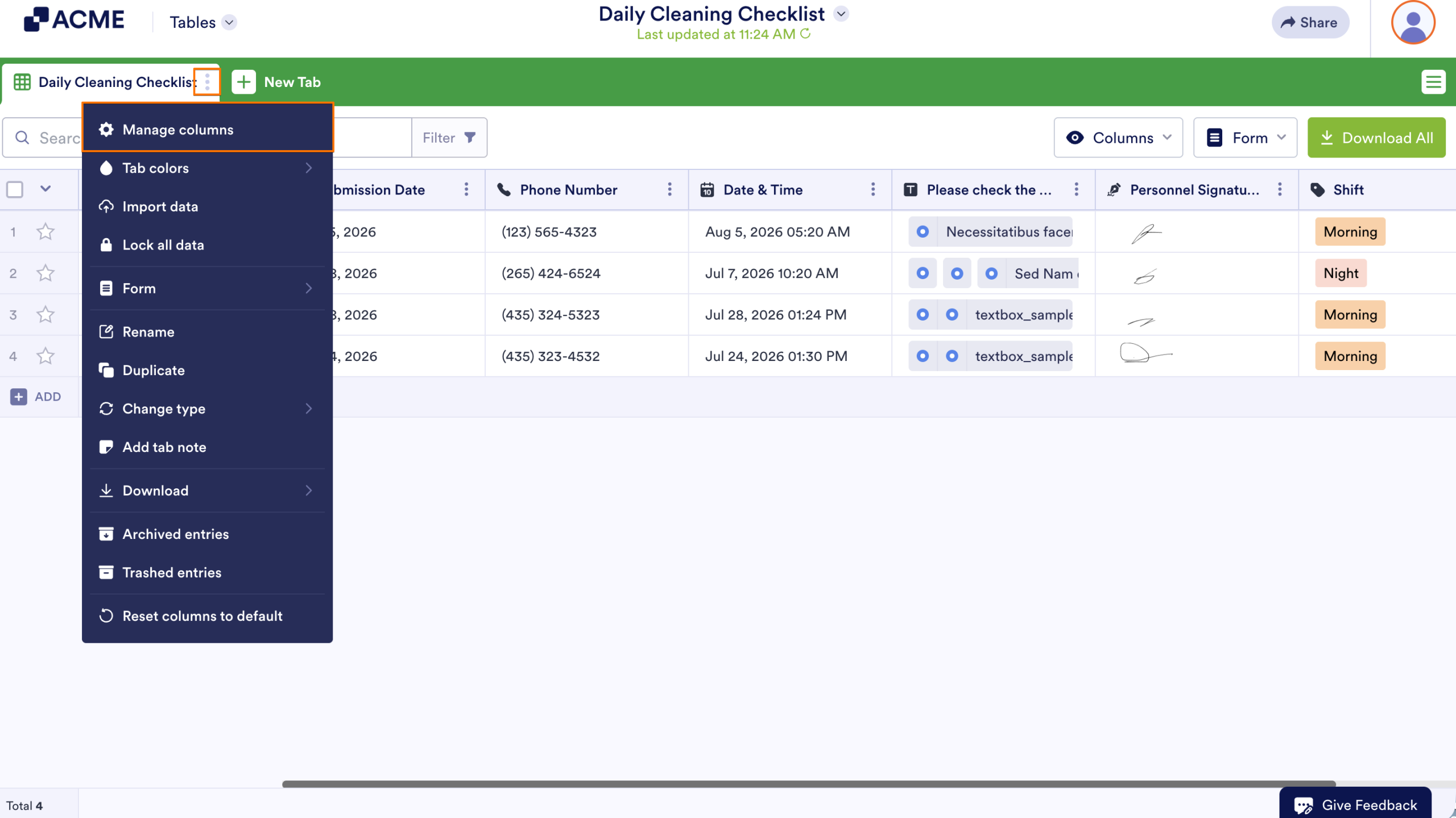Click the first radio option in Sed Nam row
Image resolution: width=1456 pixels, height=818 pixels.
(x=923, y=273)
